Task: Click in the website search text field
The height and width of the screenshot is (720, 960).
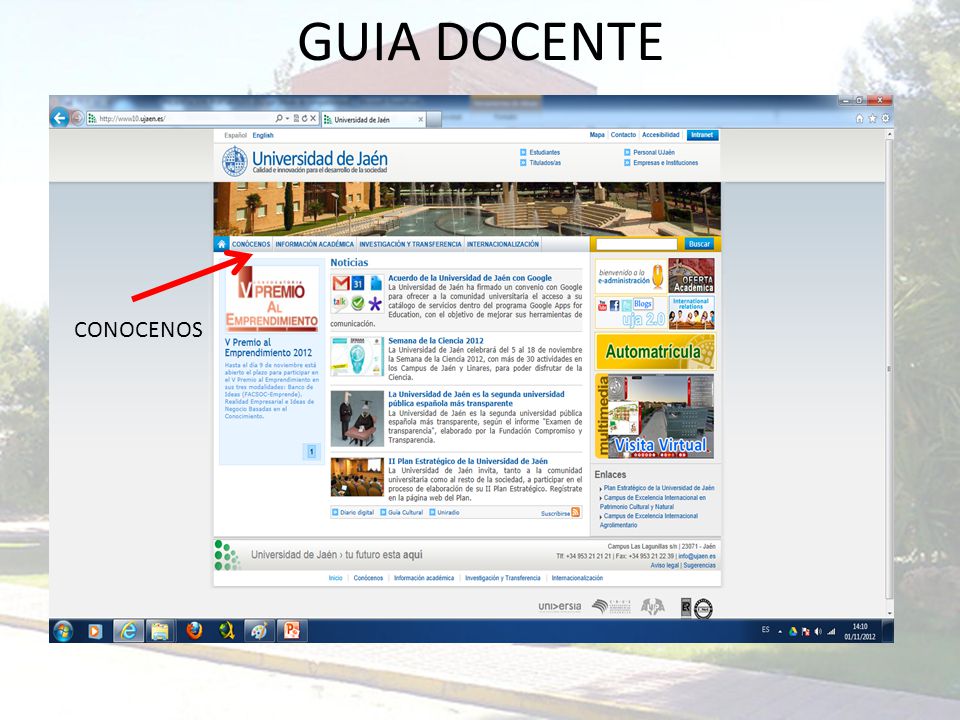Action: (637, 244)
